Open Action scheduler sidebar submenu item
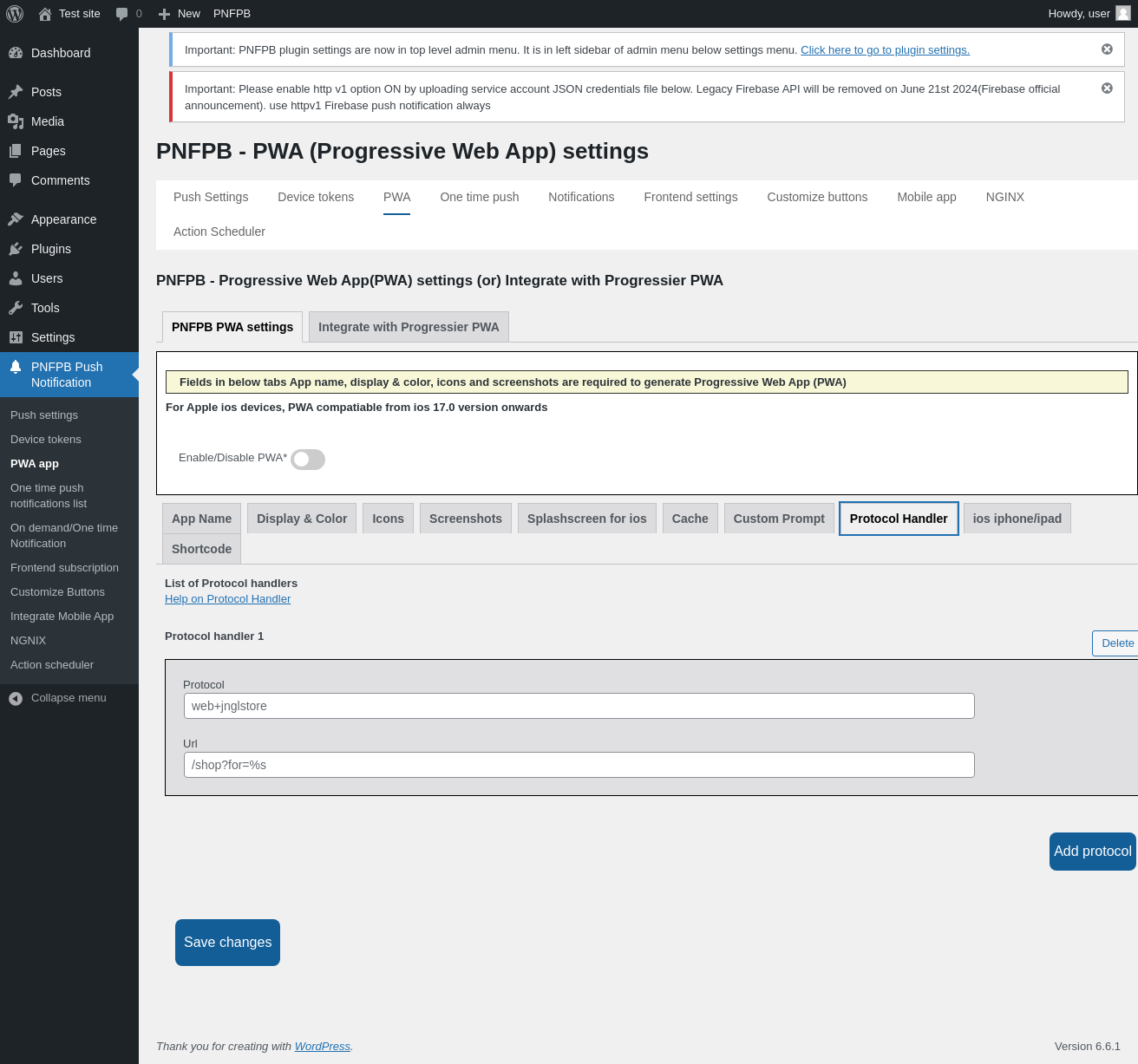Viewport: 1138px width, 1064px height. [x=69, y=665]
